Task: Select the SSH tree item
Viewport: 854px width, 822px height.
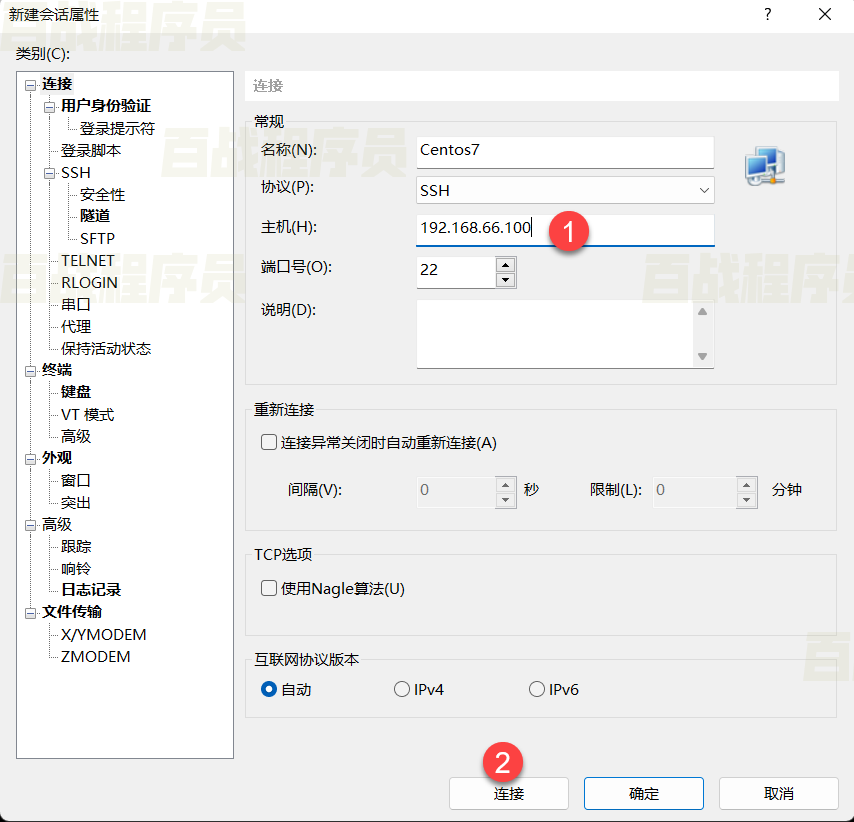Action: tap(76, 173)
